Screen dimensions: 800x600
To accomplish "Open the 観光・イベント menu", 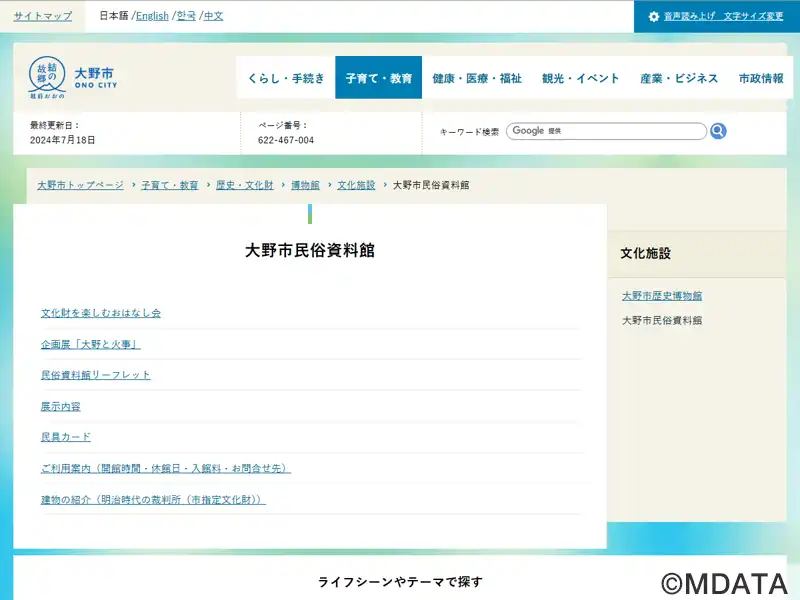I will (581, 78).
